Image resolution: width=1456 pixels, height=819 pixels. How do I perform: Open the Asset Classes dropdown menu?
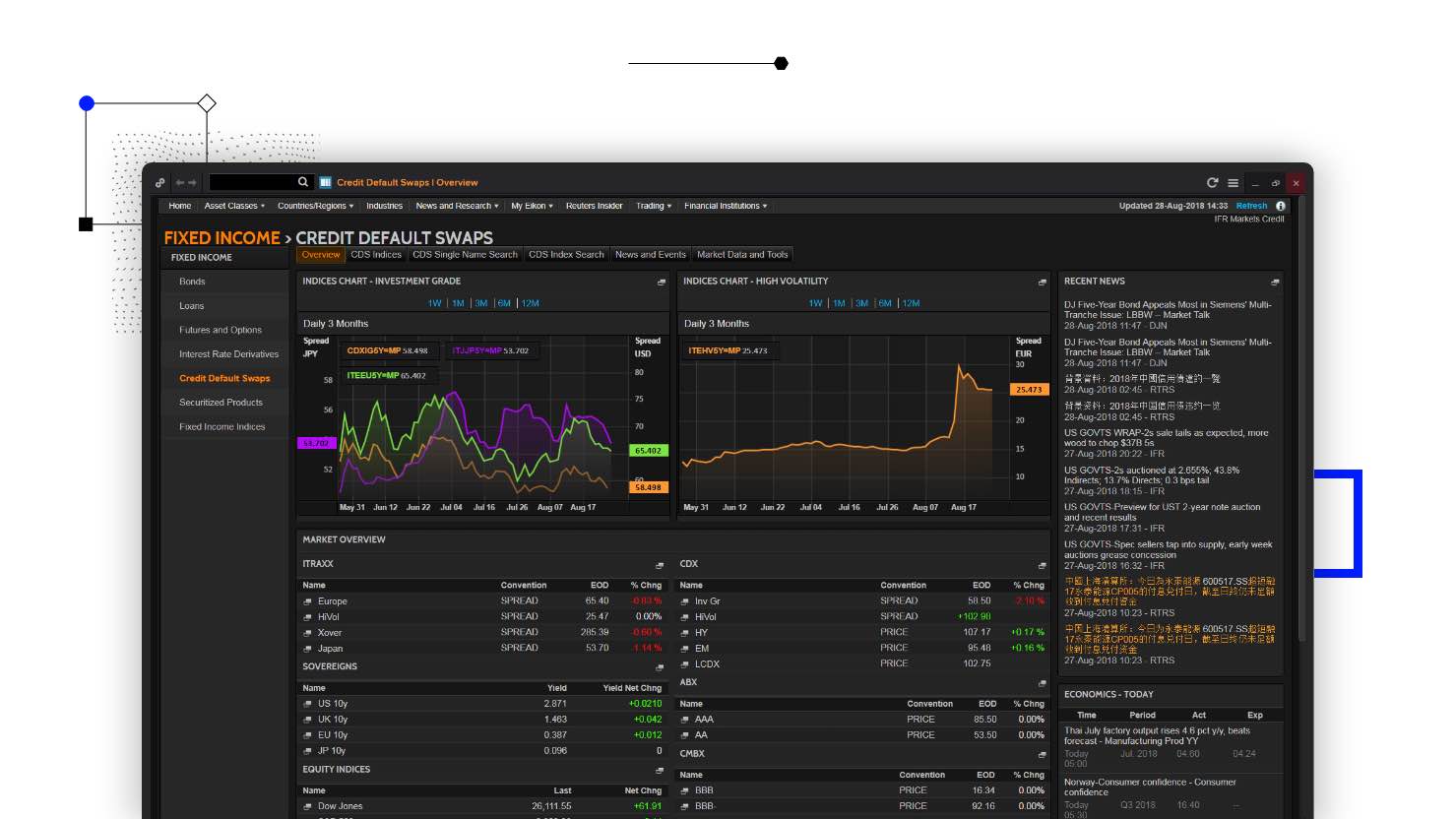[x=234, y=206]
